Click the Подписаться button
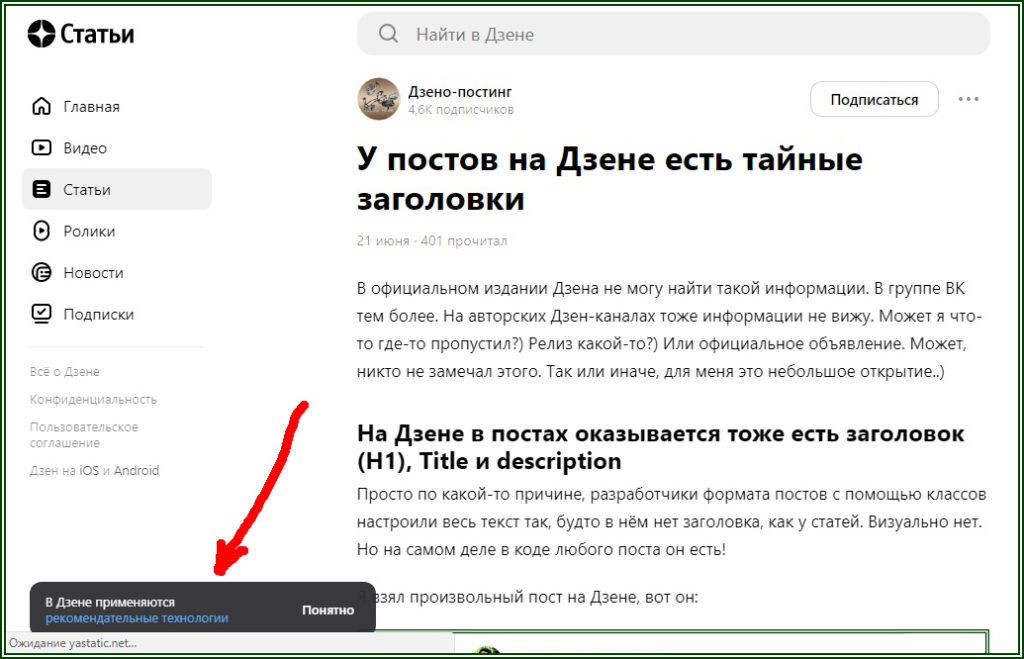The image size is (1024, 659). 873,99
